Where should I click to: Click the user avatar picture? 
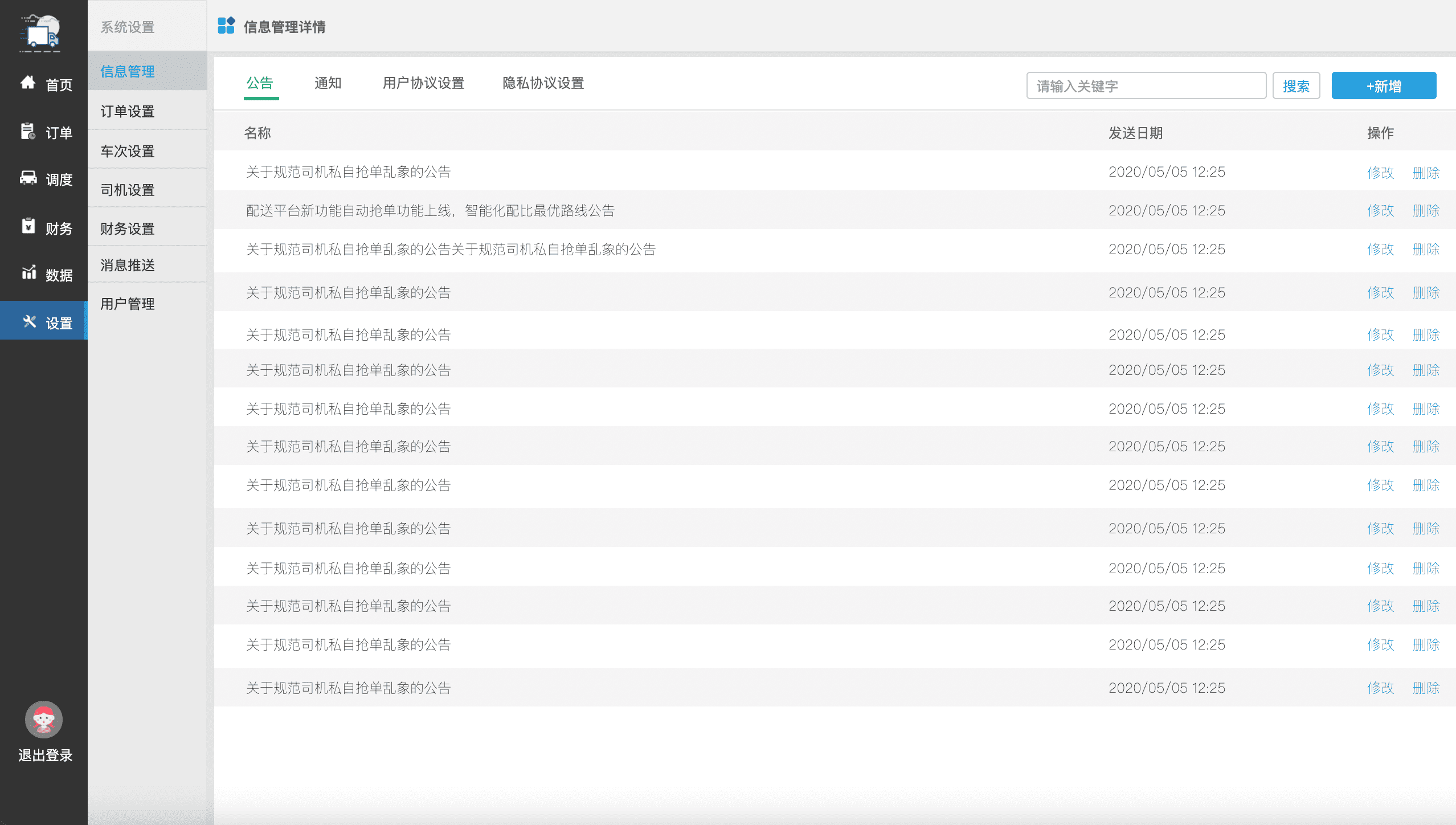[x=43, y=720]
